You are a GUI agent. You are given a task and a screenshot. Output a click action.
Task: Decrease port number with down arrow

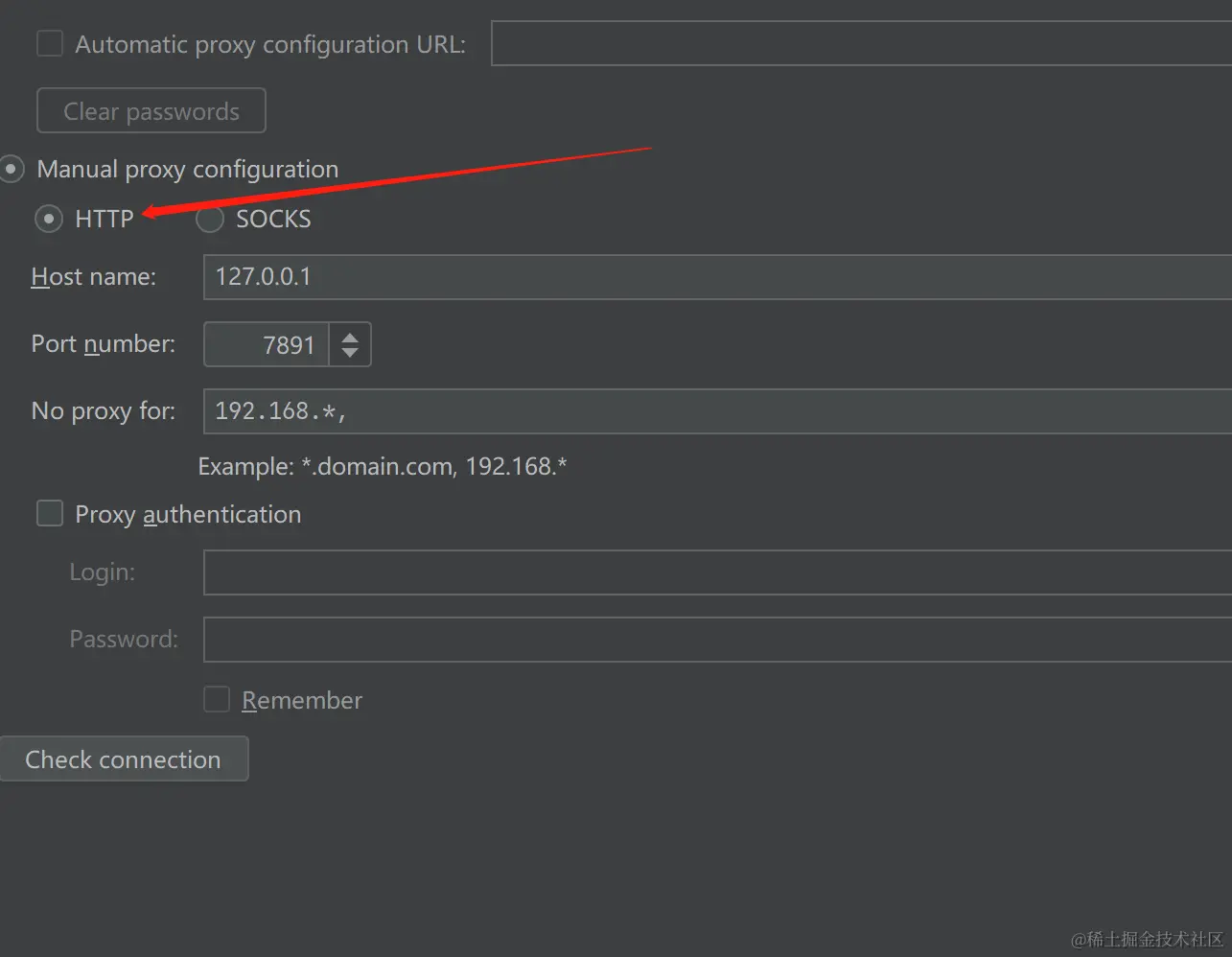click(350, 354)
